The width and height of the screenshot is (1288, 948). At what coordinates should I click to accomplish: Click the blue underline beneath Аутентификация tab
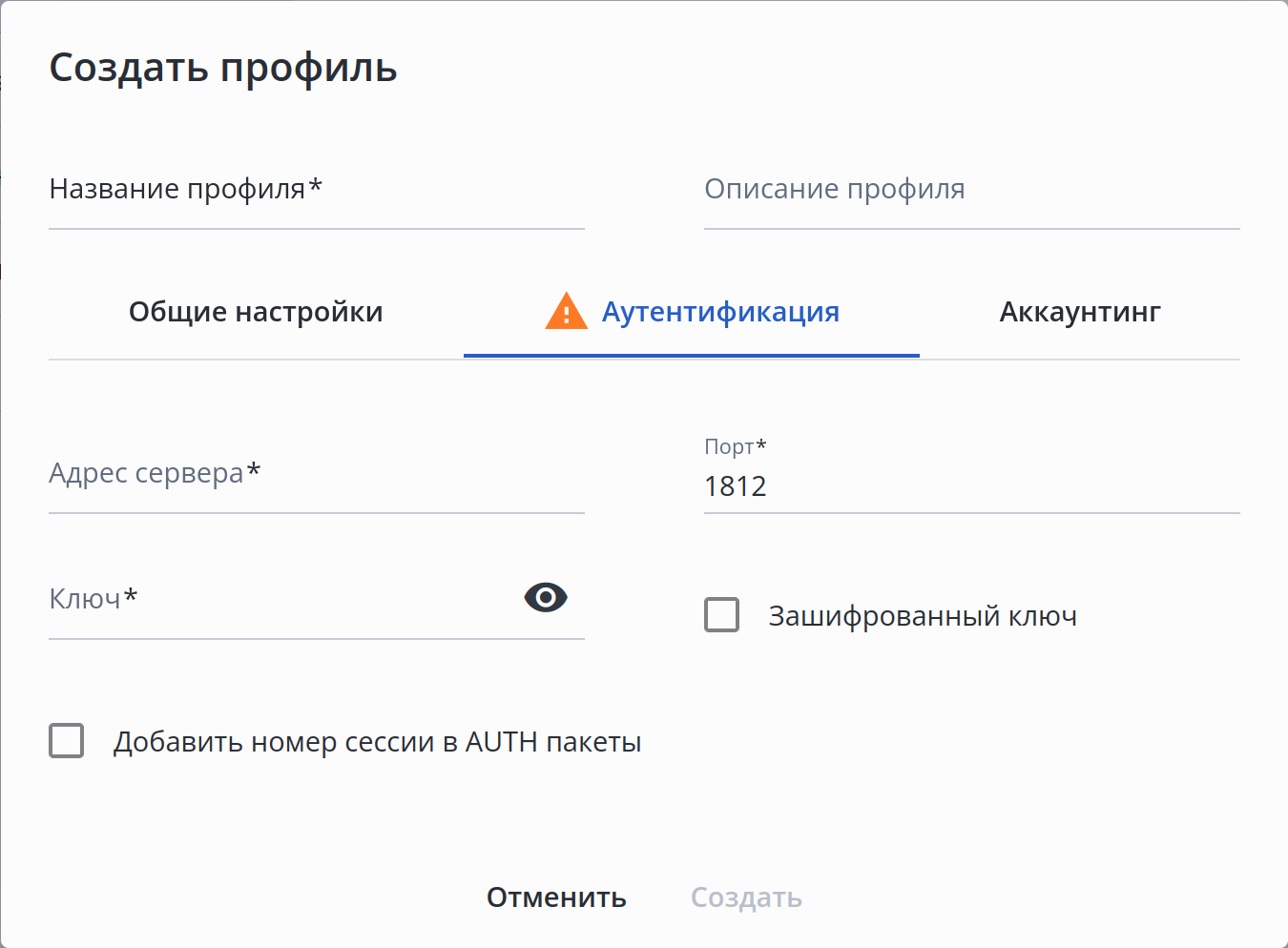[691, 355]
